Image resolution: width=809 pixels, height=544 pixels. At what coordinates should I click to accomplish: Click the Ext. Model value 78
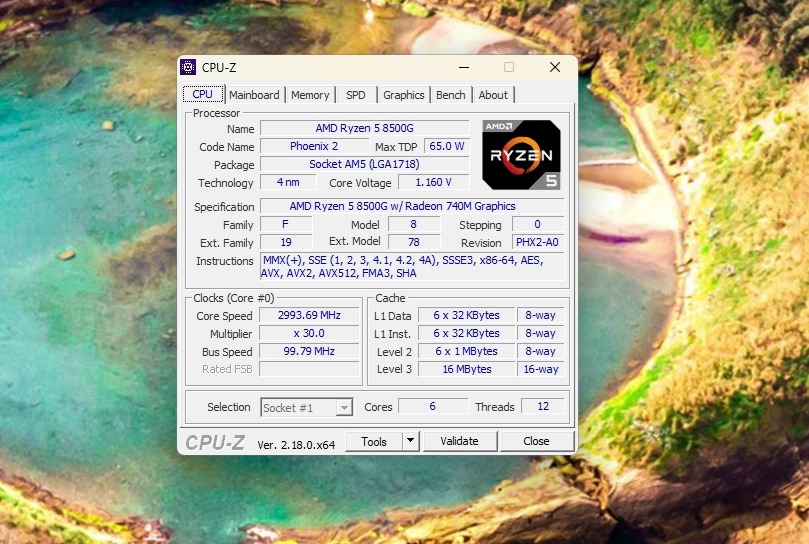pos(414,242)
